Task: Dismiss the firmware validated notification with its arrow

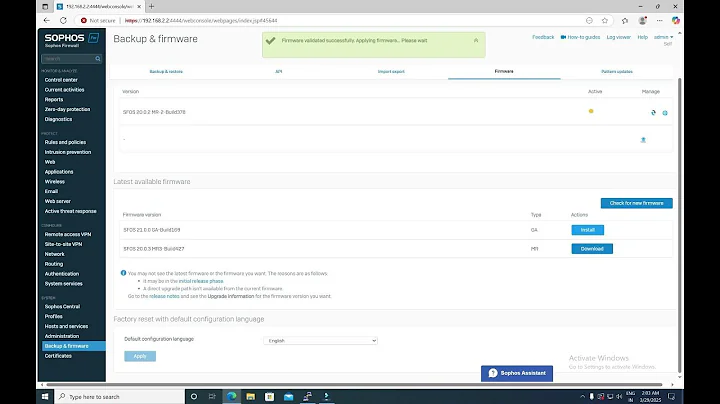Action: click(476, 40)
